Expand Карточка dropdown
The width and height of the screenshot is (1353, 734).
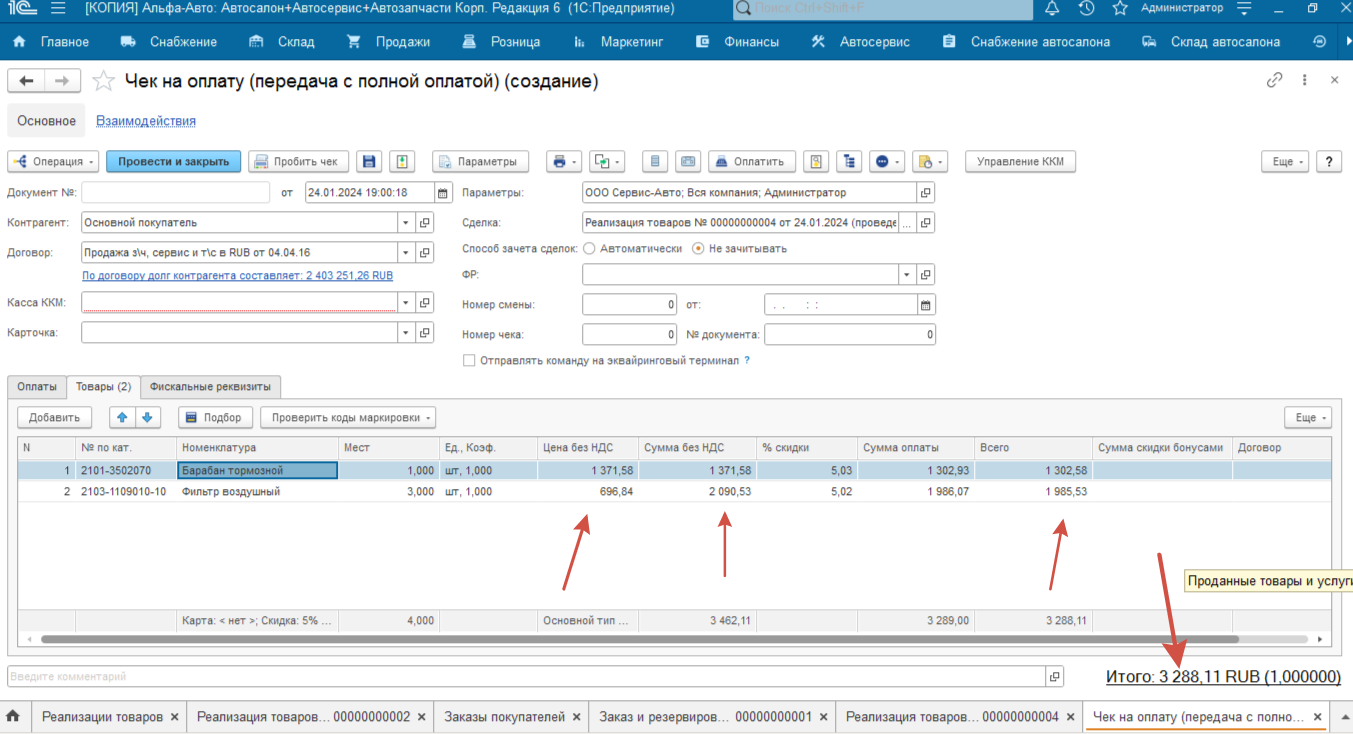coord(406,332)
